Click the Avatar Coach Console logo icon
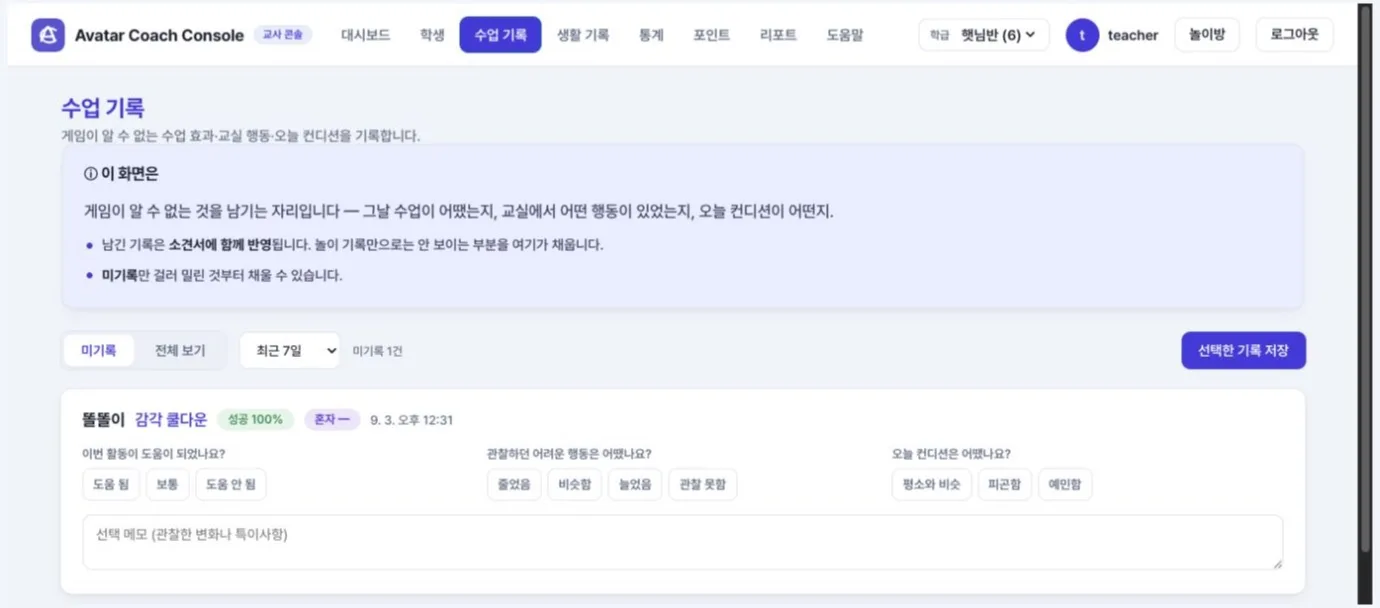The image size is (1380, 608). [x=48, y=35]
